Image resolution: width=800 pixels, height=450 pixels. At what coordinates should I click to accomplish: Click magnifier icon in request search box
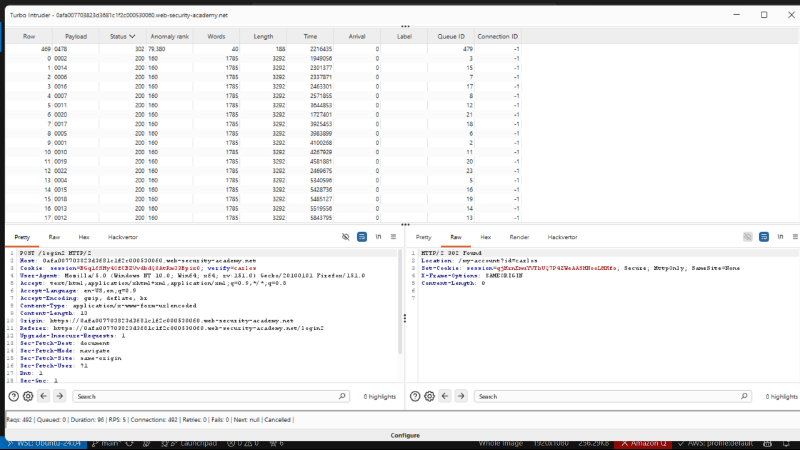pyautogui.click(x=342, y=396)
